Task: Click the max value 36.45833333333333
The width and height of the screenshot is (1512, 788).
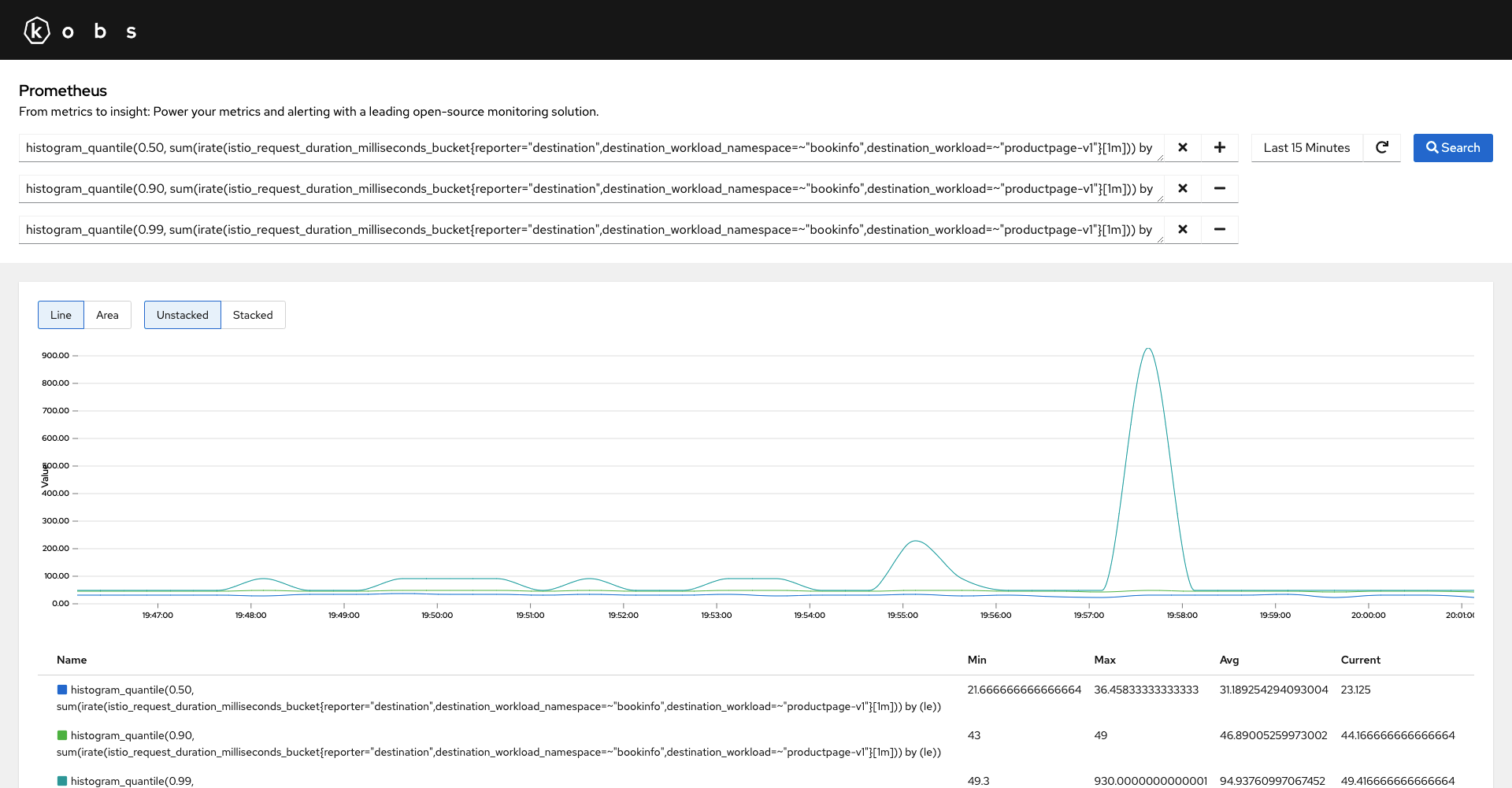Action: [x=1147, y=690]
